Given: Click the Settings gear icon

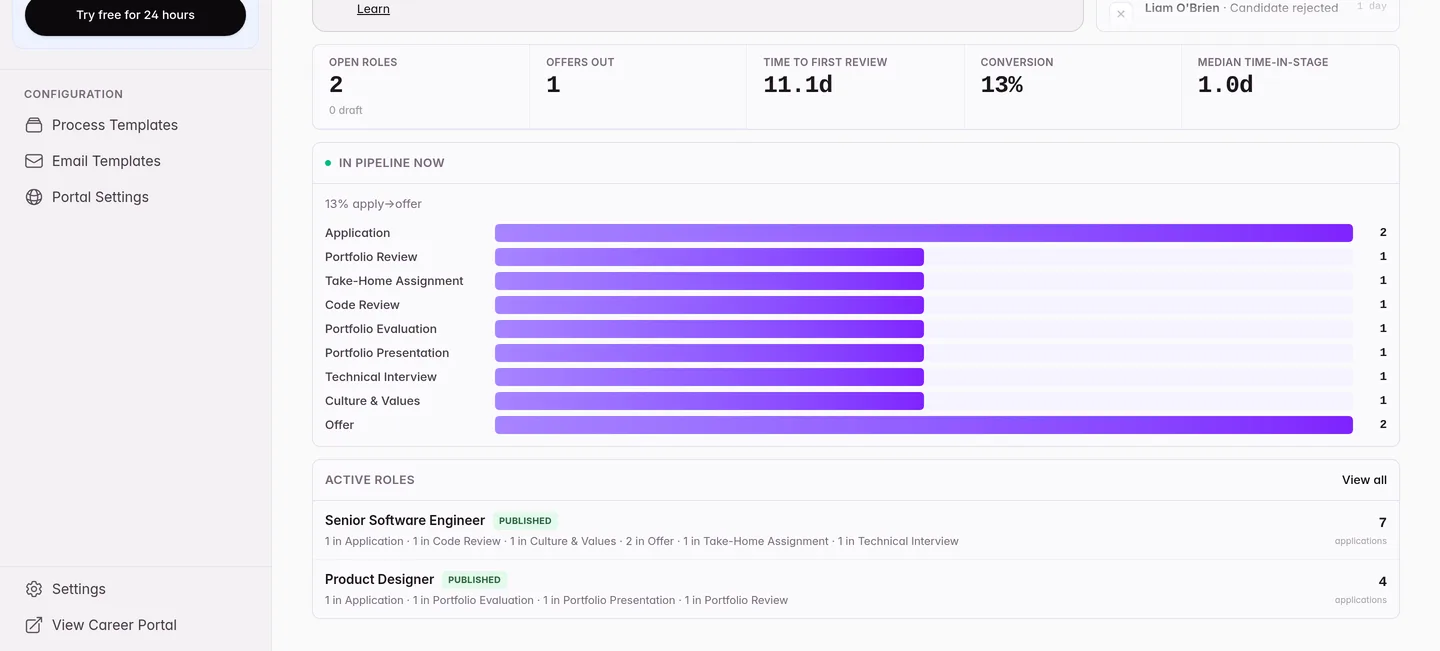Looking at the screenshot, I should [34, 589].
